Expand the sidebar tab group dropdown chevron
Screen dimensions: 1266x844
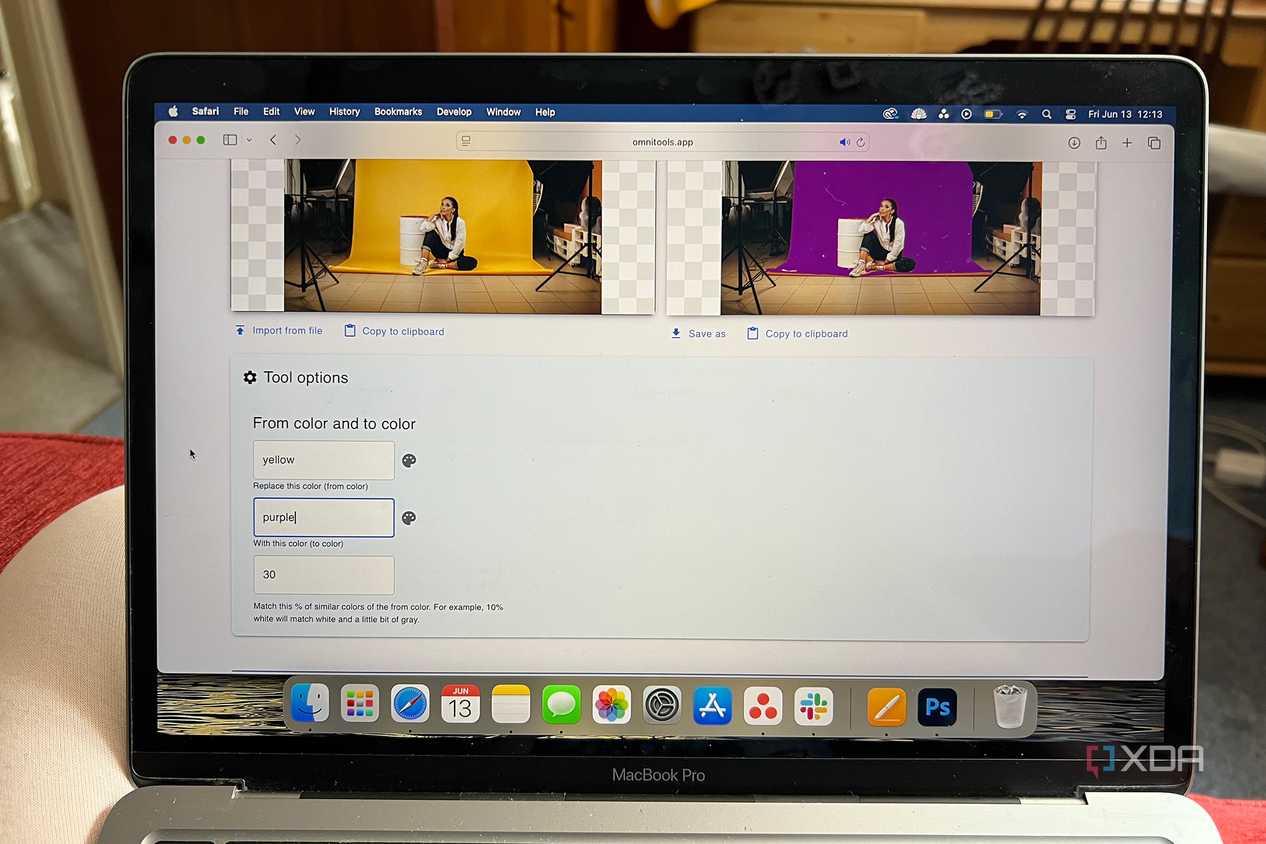click(x=249, y=140)
